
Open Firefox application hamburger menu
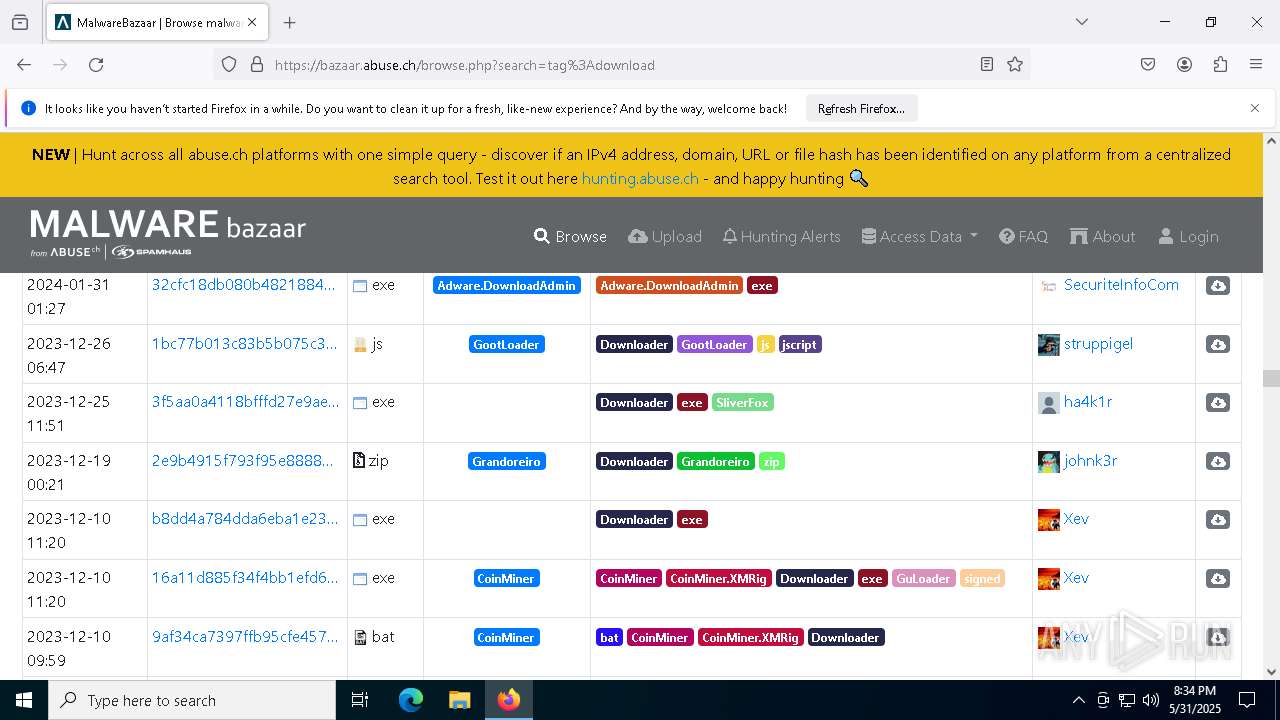tap(1256, 65)
